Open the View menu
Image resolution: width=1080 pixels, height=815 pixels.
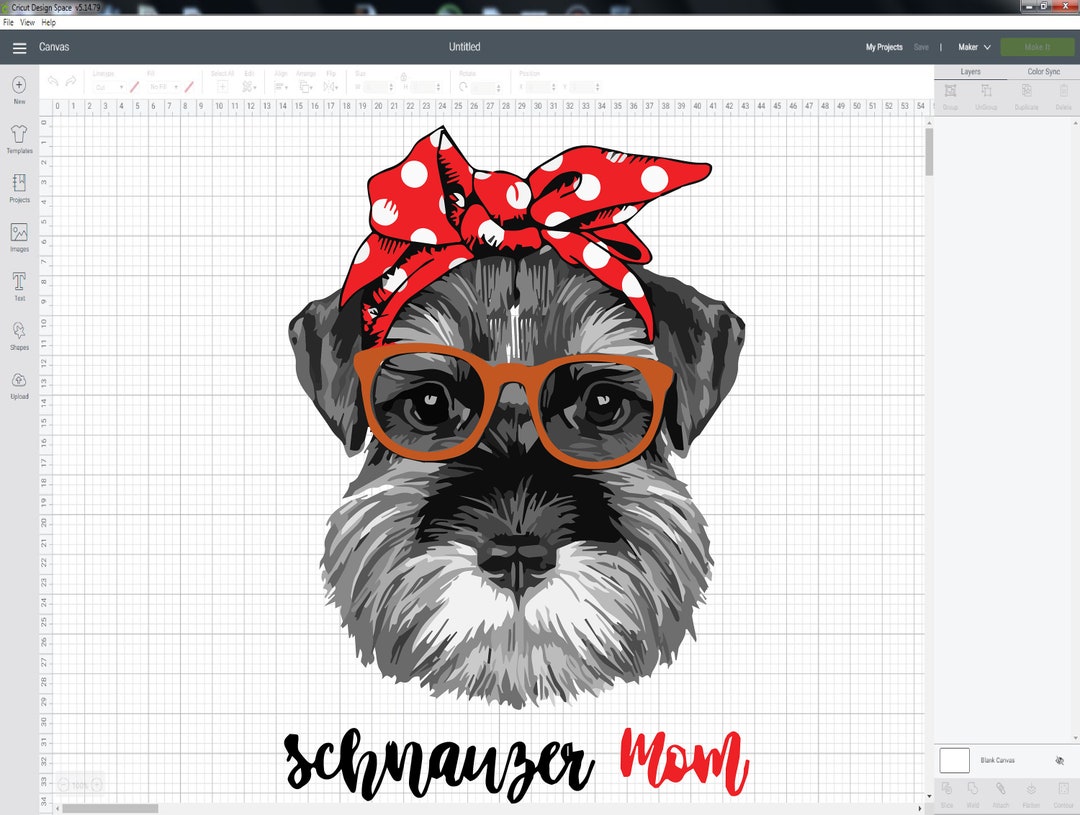click(27, 22)
